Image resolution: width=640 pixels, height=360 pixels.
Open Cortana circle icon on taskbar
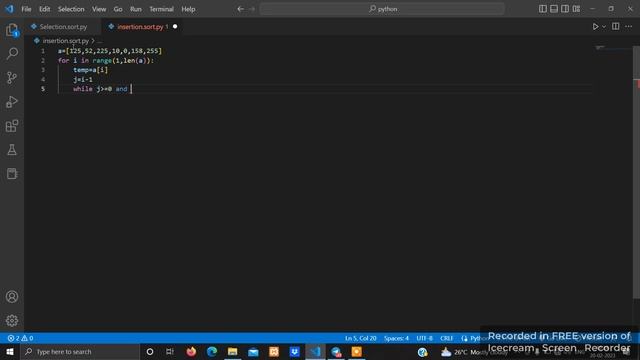click(150, 351)
